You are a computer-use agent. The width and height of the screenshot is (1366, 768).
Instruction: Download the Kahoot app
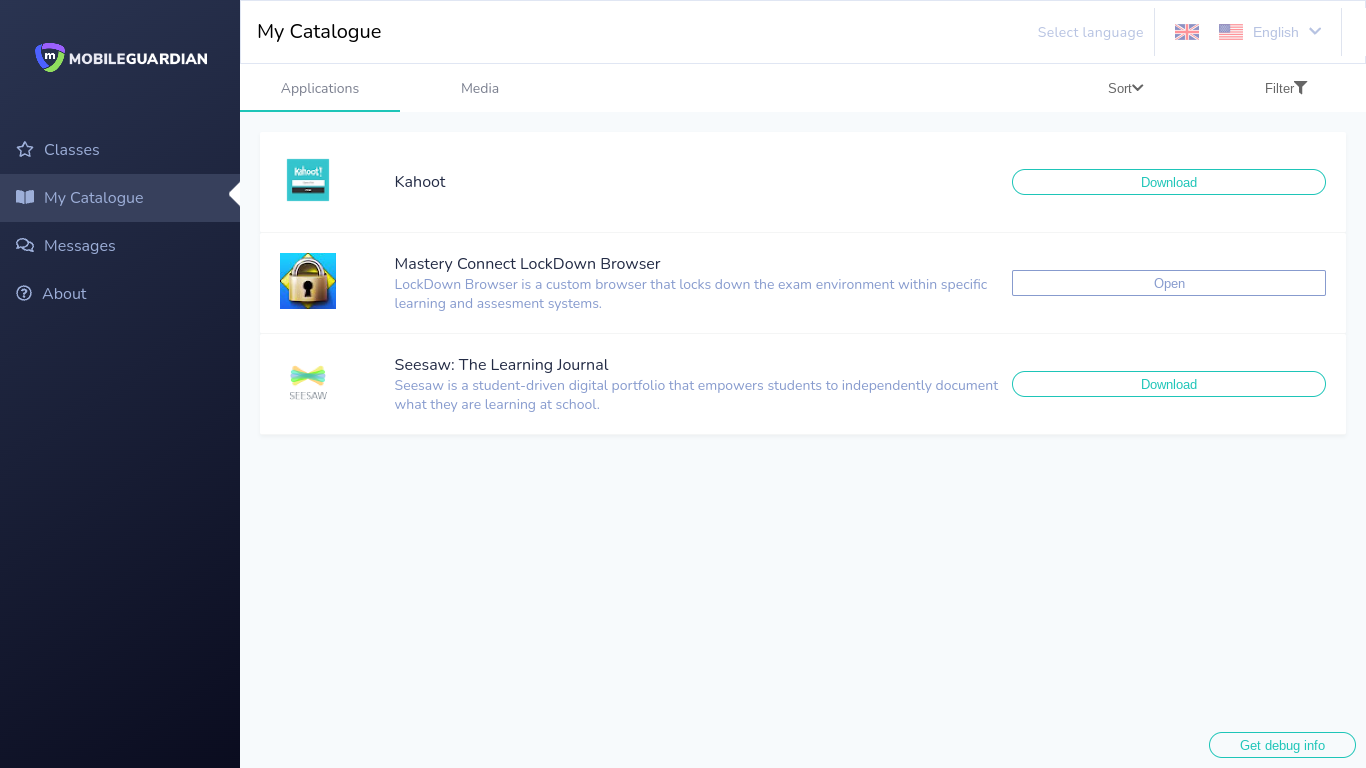point(1168,182)
